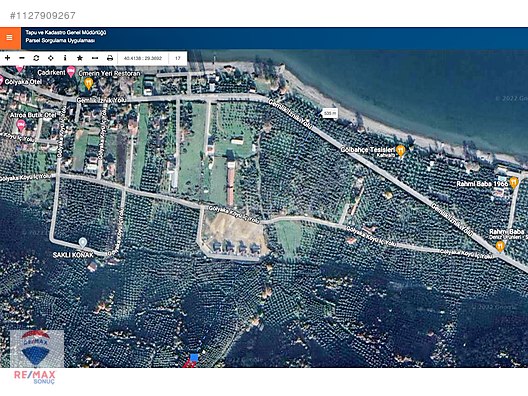The image size is (528, 396).
Task: Click the print map icon
Action: click(110, 58)
